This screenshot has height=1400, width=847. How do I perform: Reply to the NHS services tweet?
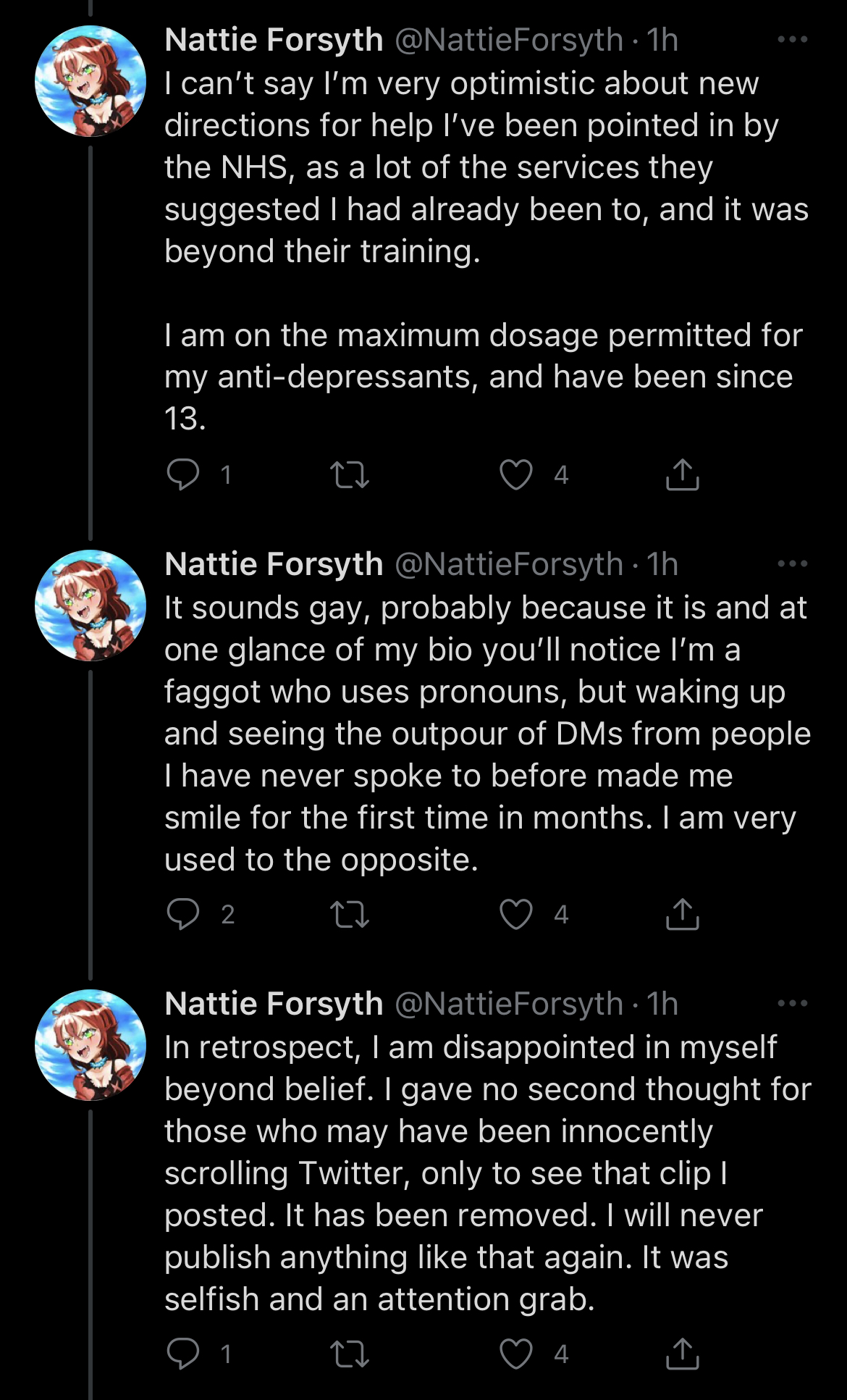tap(183, 475)
